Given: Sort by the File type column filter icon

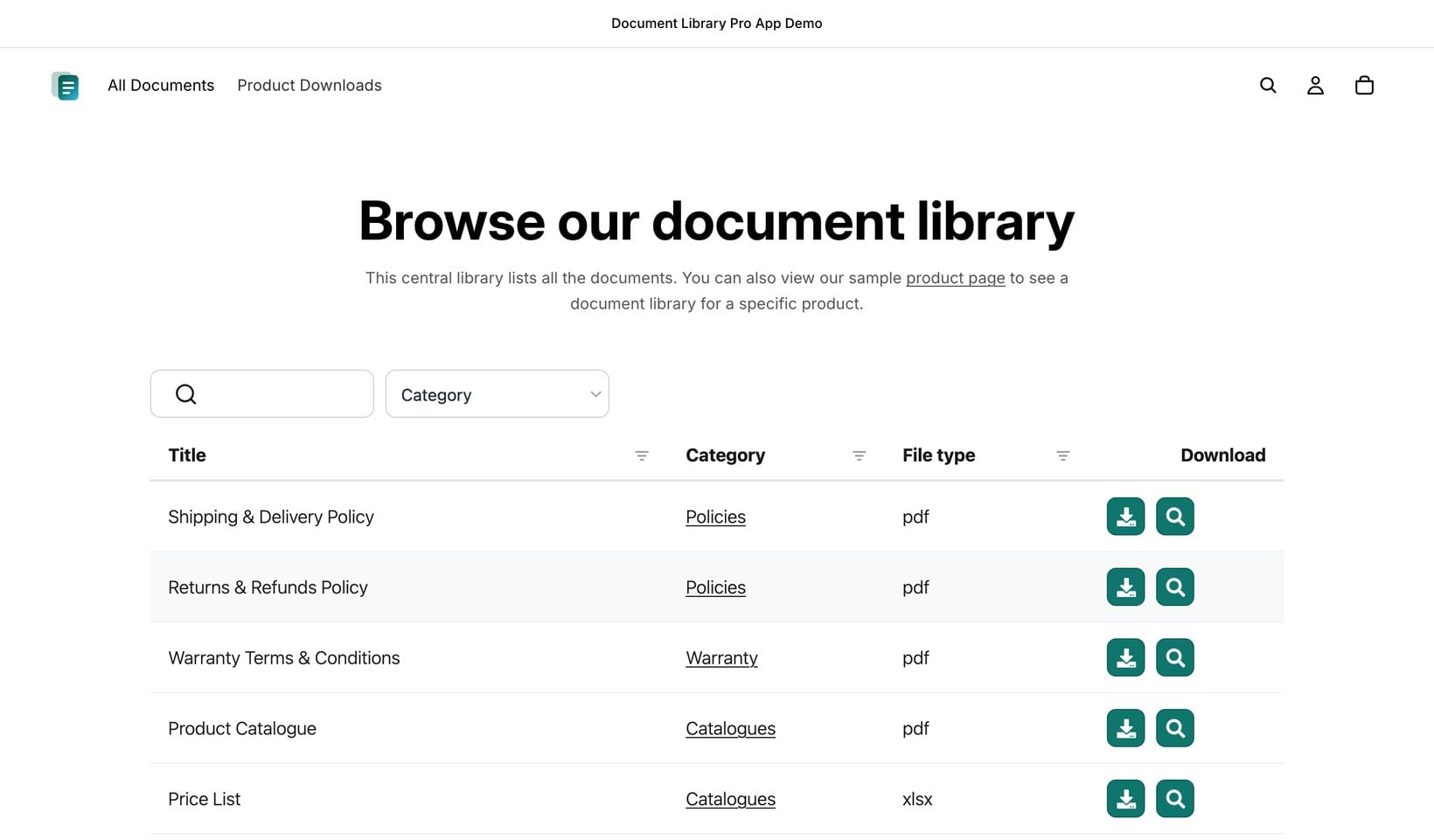Looking at the screenshot, I should click(x=1063, y=455).
